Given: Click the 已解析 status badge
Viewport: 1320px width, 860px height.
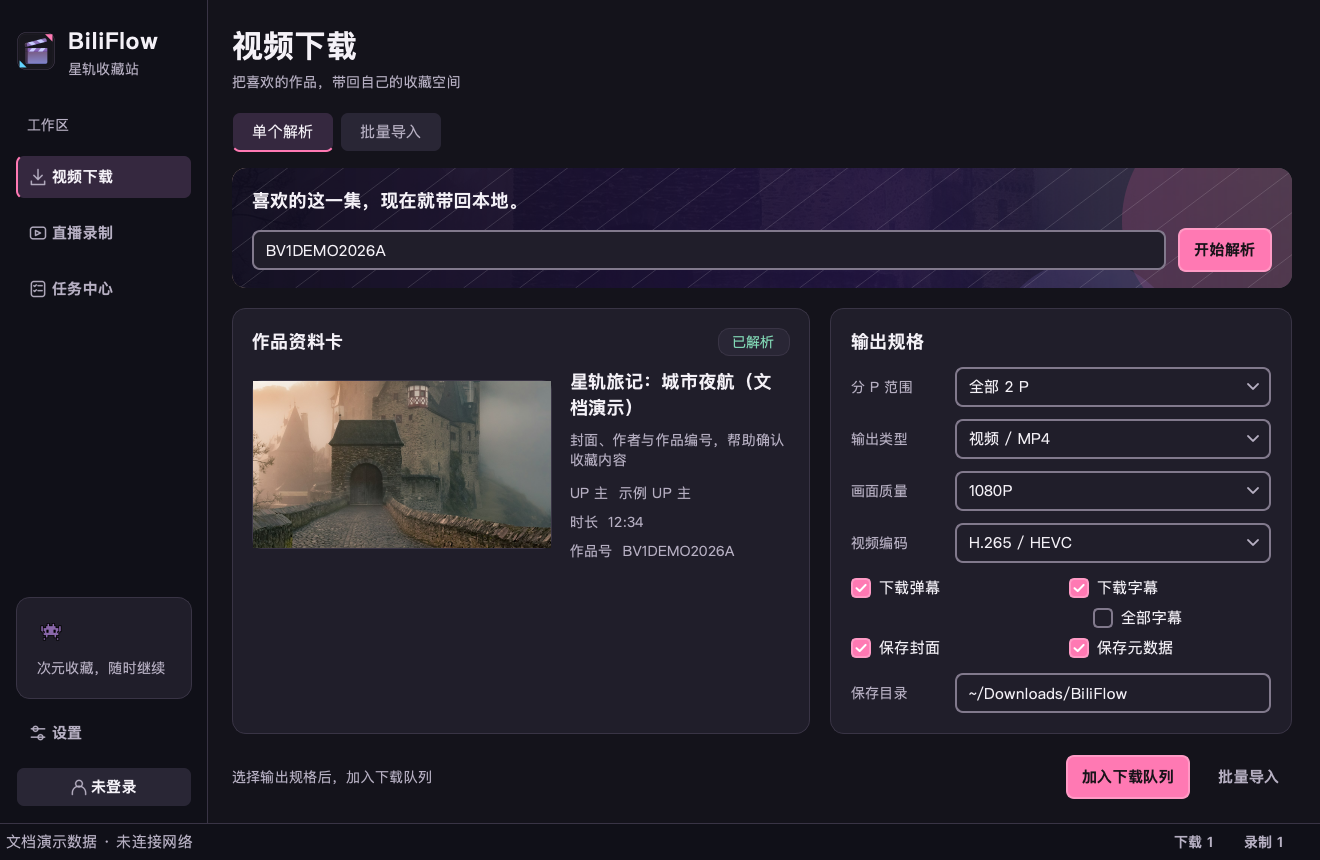Looking at the screenshot, I should click(x=754, y=342).
